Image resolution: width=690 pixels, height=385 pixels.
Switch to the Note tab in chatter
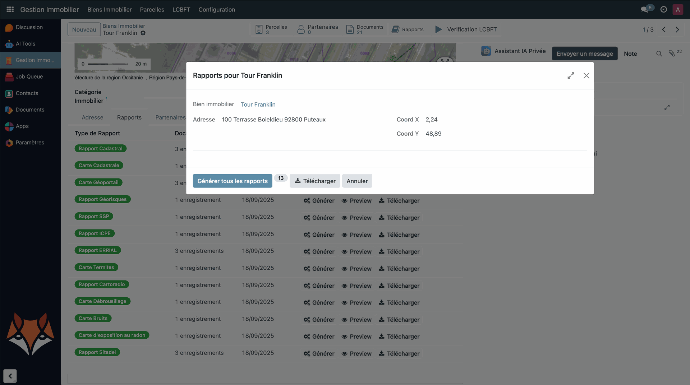[x=630, y=54]
